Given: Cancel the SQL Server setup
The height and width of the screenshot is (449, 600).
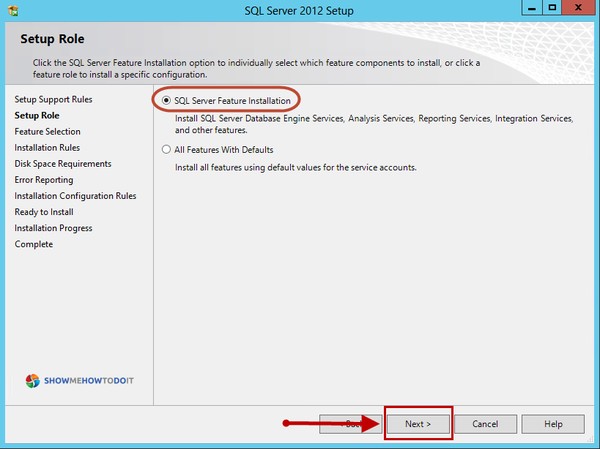Looking at the screenshot, I should (x=485, y=424).
